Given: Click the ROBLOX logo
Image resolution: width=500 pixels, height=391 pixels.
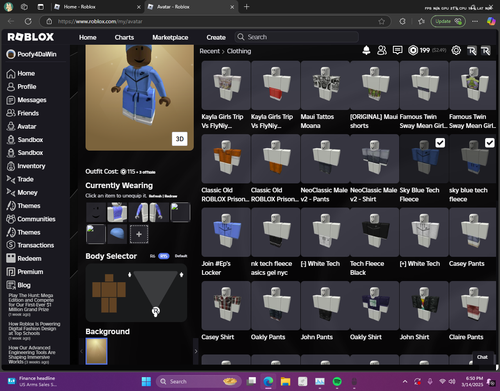Looking at the screenshot, I should coord(31,37).
